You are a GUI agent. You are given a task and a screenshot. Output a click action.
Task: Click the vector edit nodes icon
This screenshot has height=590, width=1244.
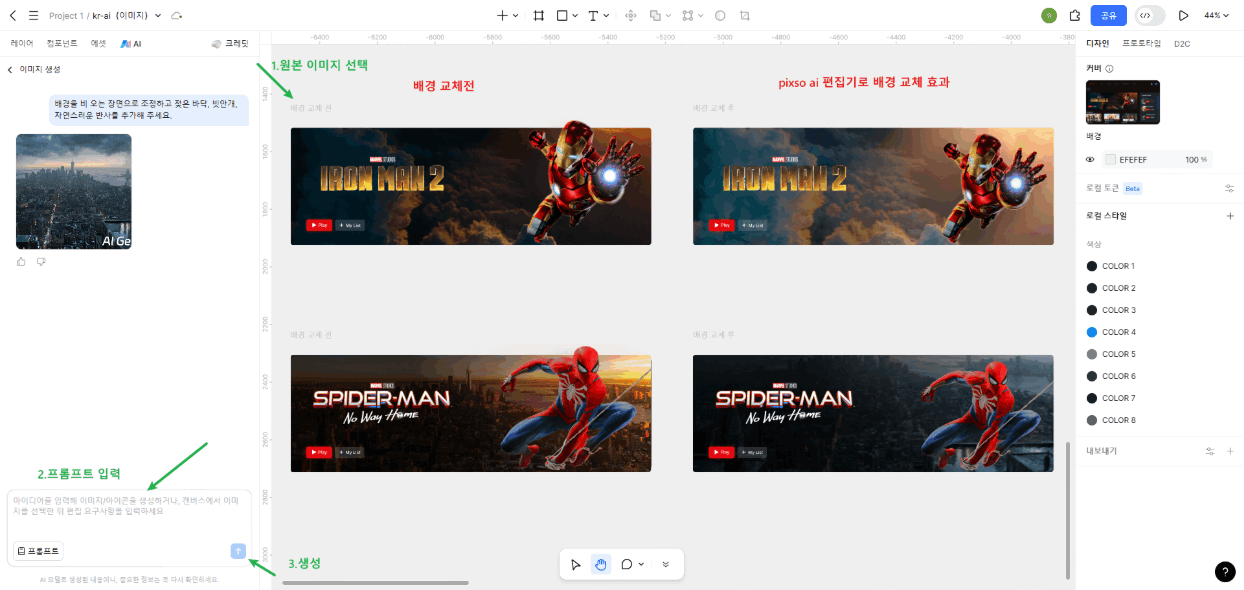coord(687,16)
